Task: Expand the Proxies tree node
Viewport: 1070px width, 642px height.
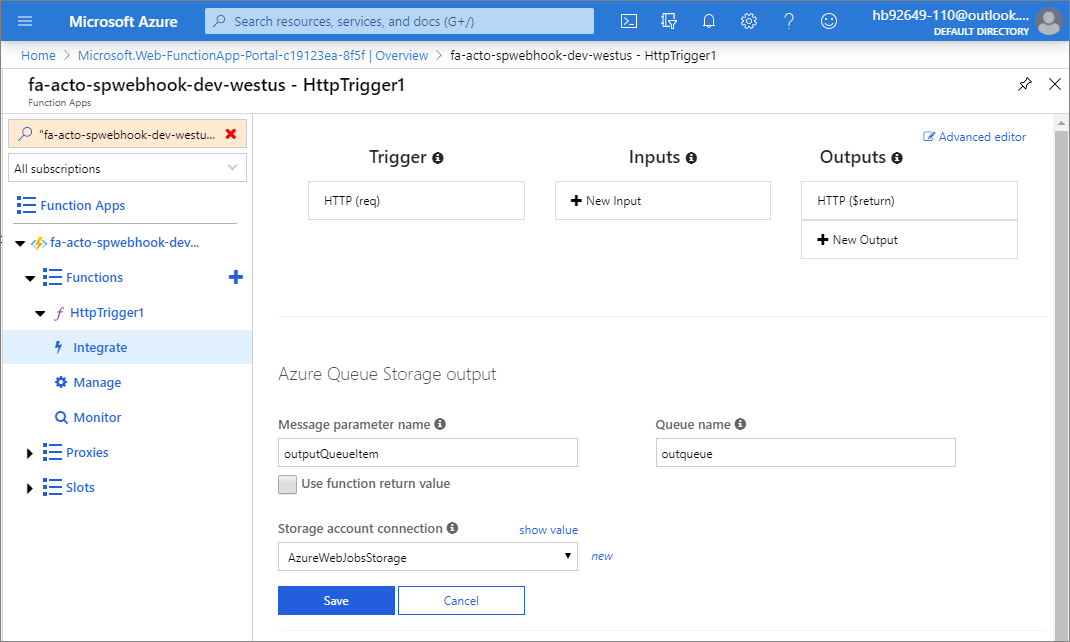Action: pyautogui.click(x=29, y=453)
